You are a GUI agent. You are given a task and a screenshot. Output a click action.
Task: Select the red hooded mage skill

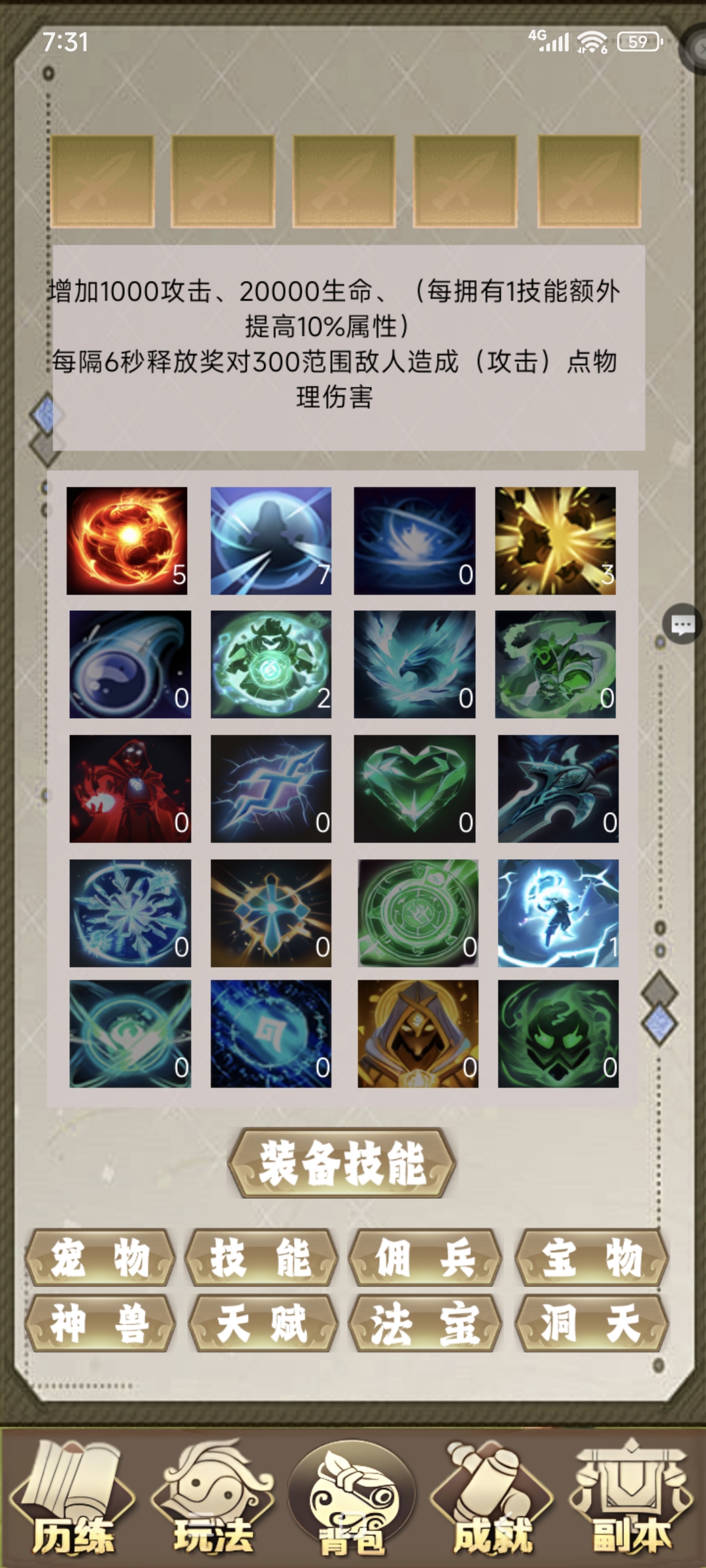(x=130, y=789)
